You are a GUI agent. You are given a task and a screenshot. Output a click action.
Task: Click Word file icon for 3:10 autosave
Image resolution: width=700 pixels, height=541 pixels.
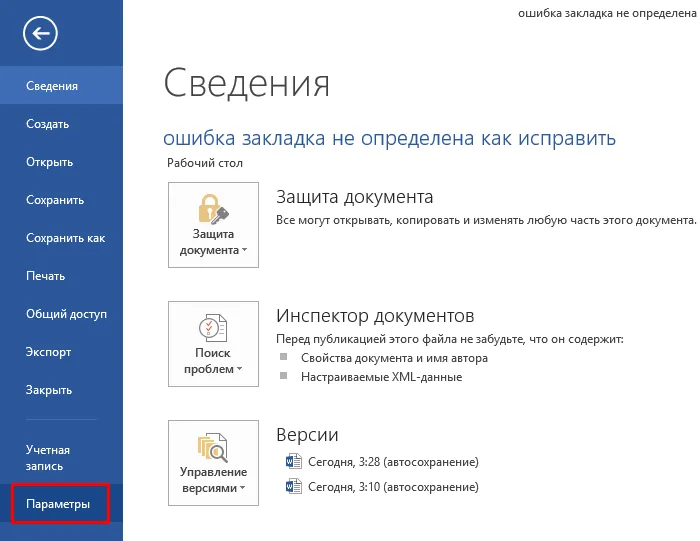(x=294, y=486)
